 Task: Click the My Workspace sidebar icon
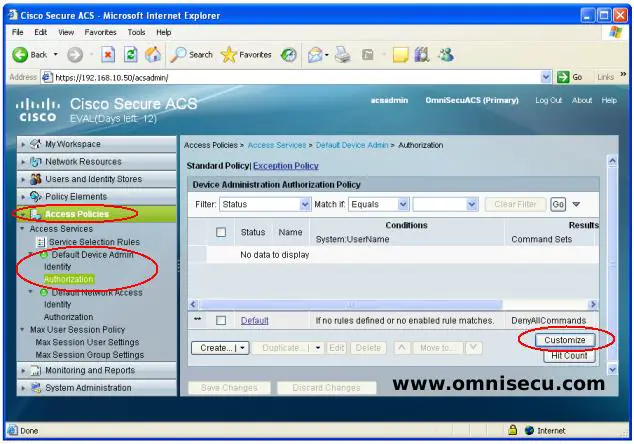(36, 144)
